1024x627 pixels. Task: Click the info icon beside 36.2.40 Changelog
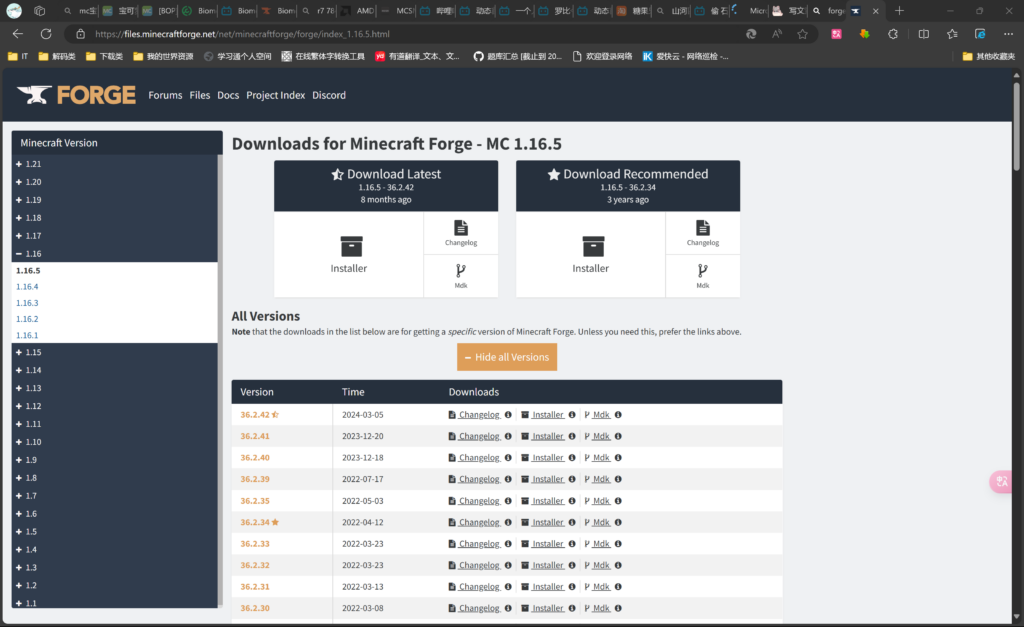point(508,458)
